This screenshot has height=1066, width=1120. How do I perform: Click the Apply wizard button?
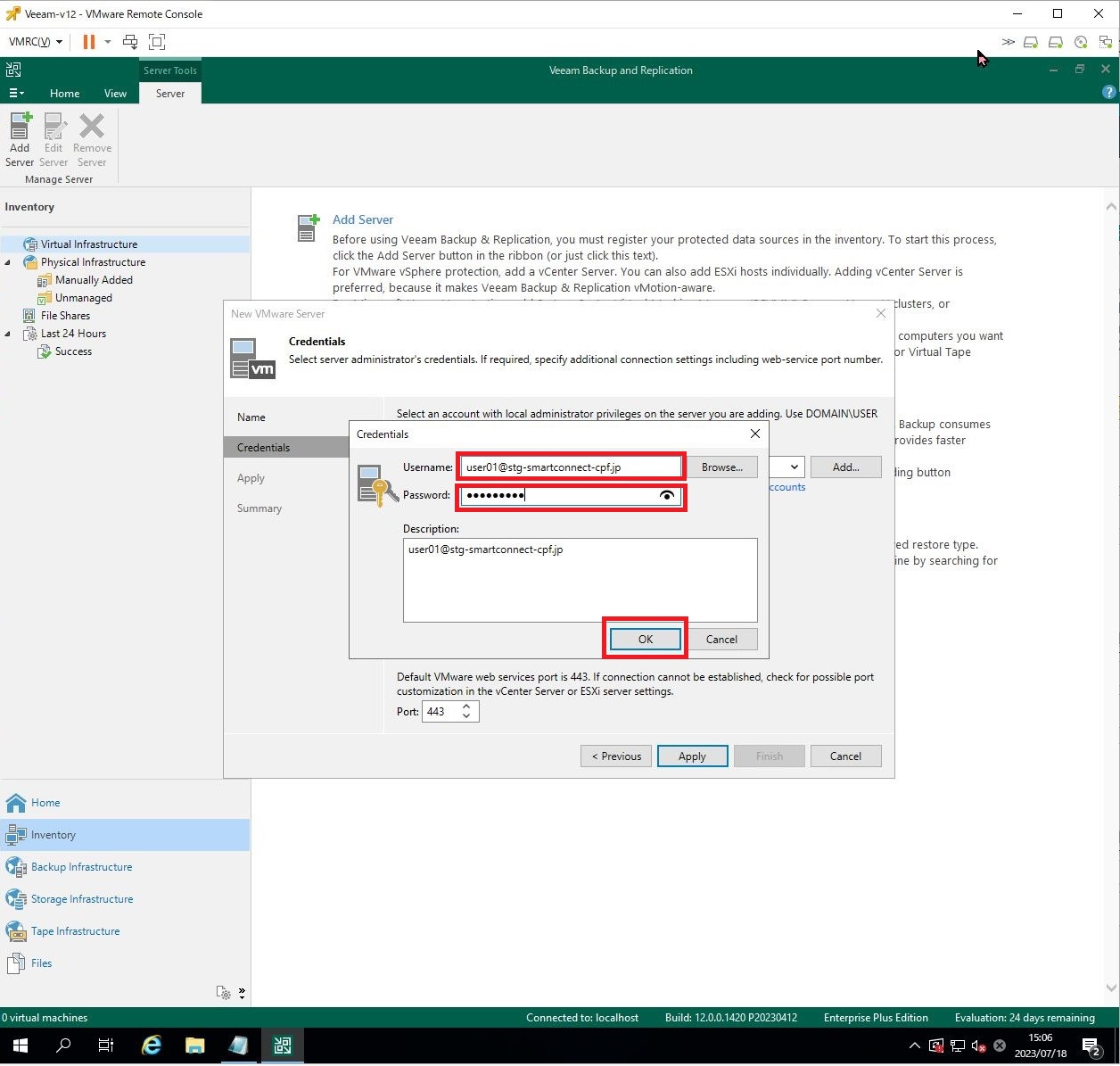tap(692, 756)
